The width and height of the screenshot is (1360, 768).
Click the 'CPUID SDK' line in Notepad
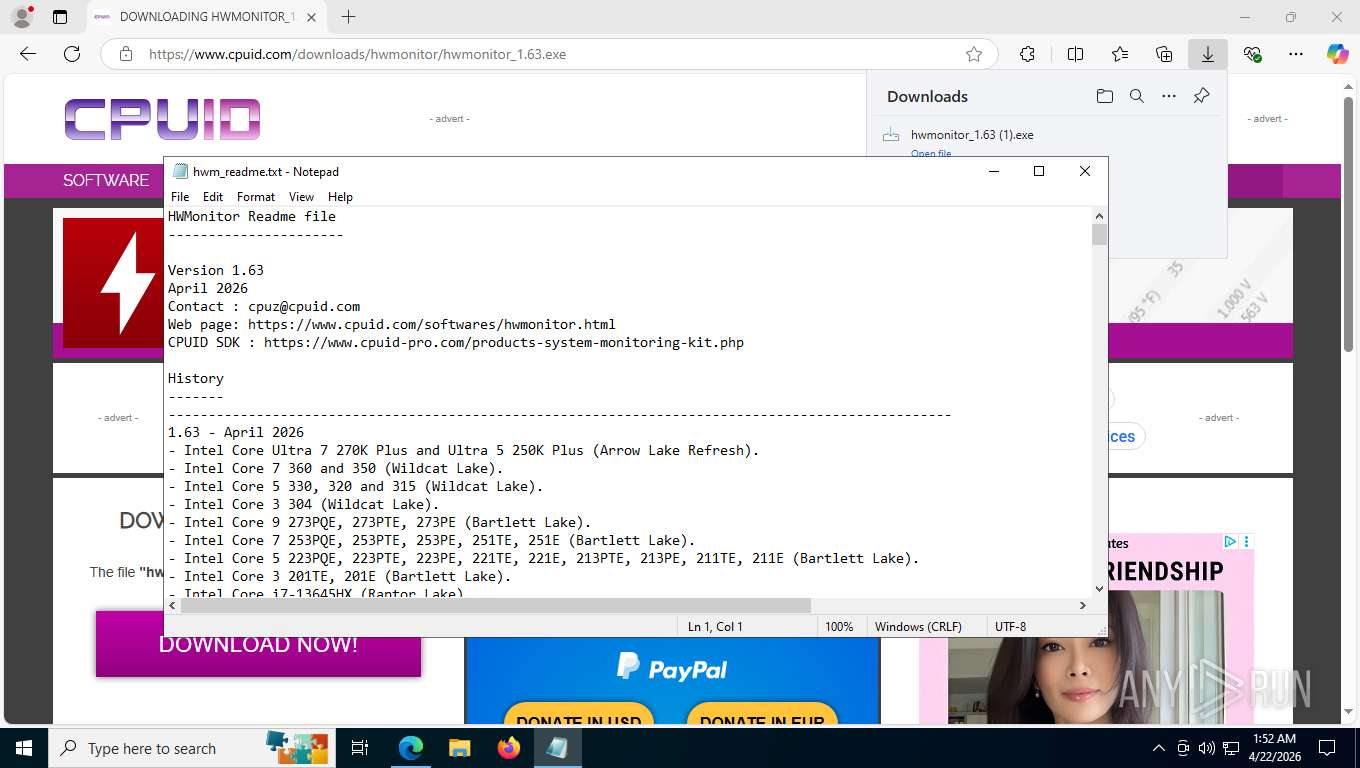(x=456, y=342)
